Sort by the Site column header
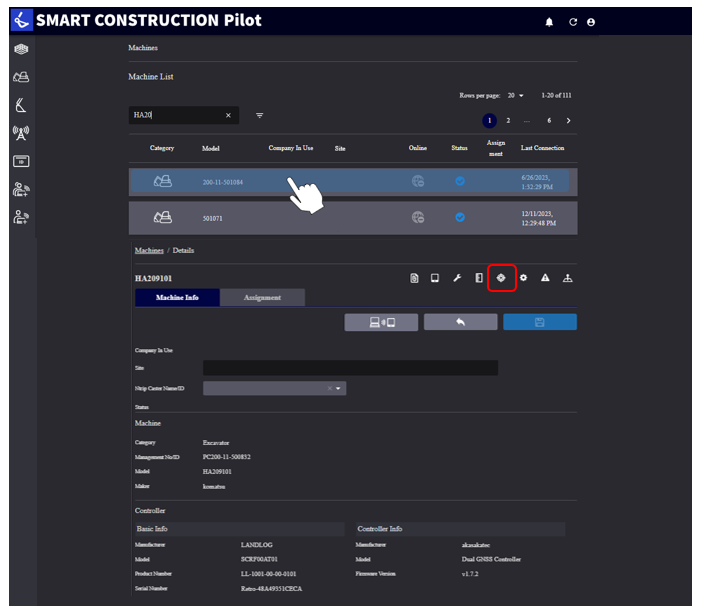 (340, 148)
